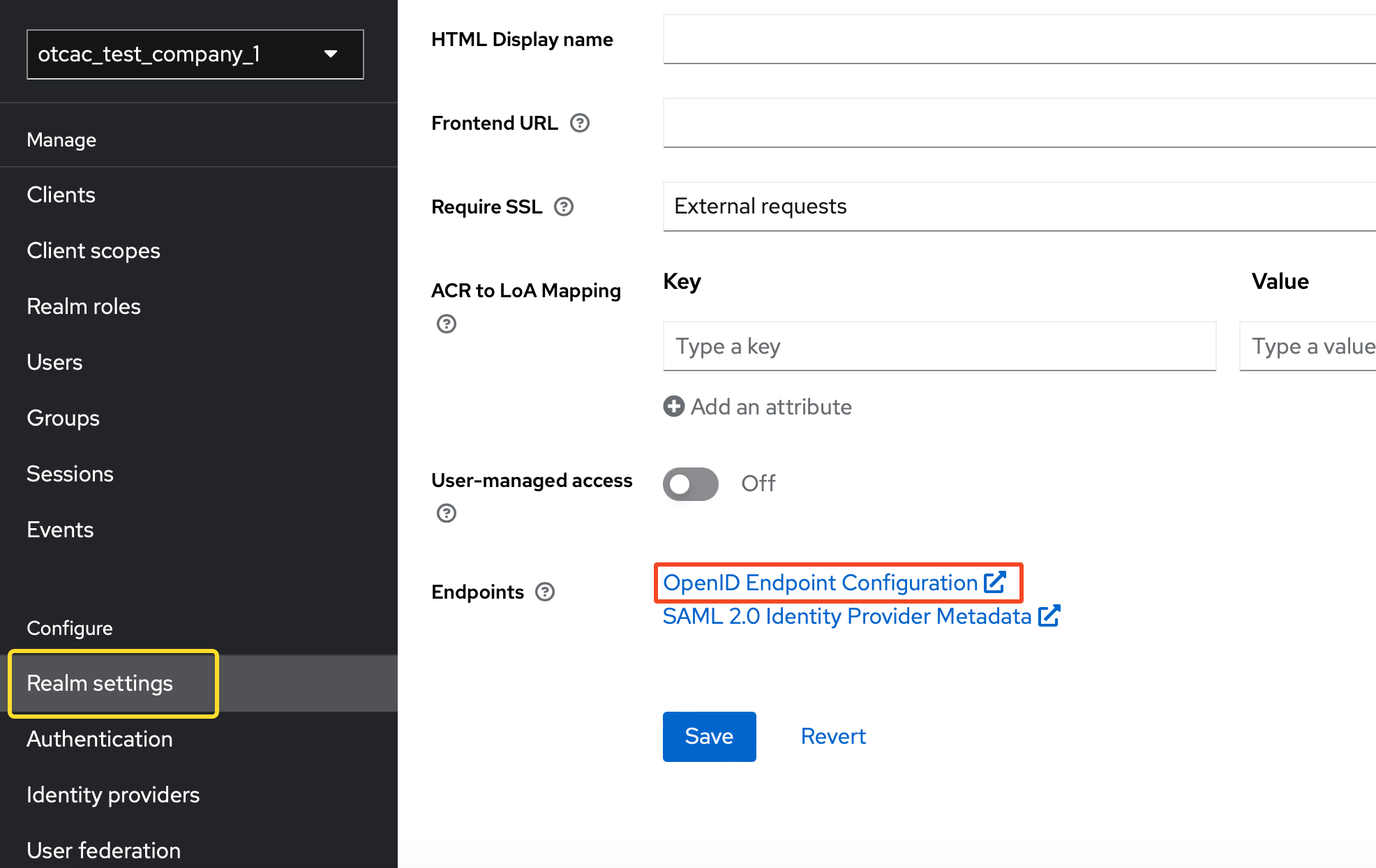The height and width of the screenshot is (868, 1376).
Task: Open the SAML 2.0 Identity Provider Metadata link
Action: coord(846,616)
